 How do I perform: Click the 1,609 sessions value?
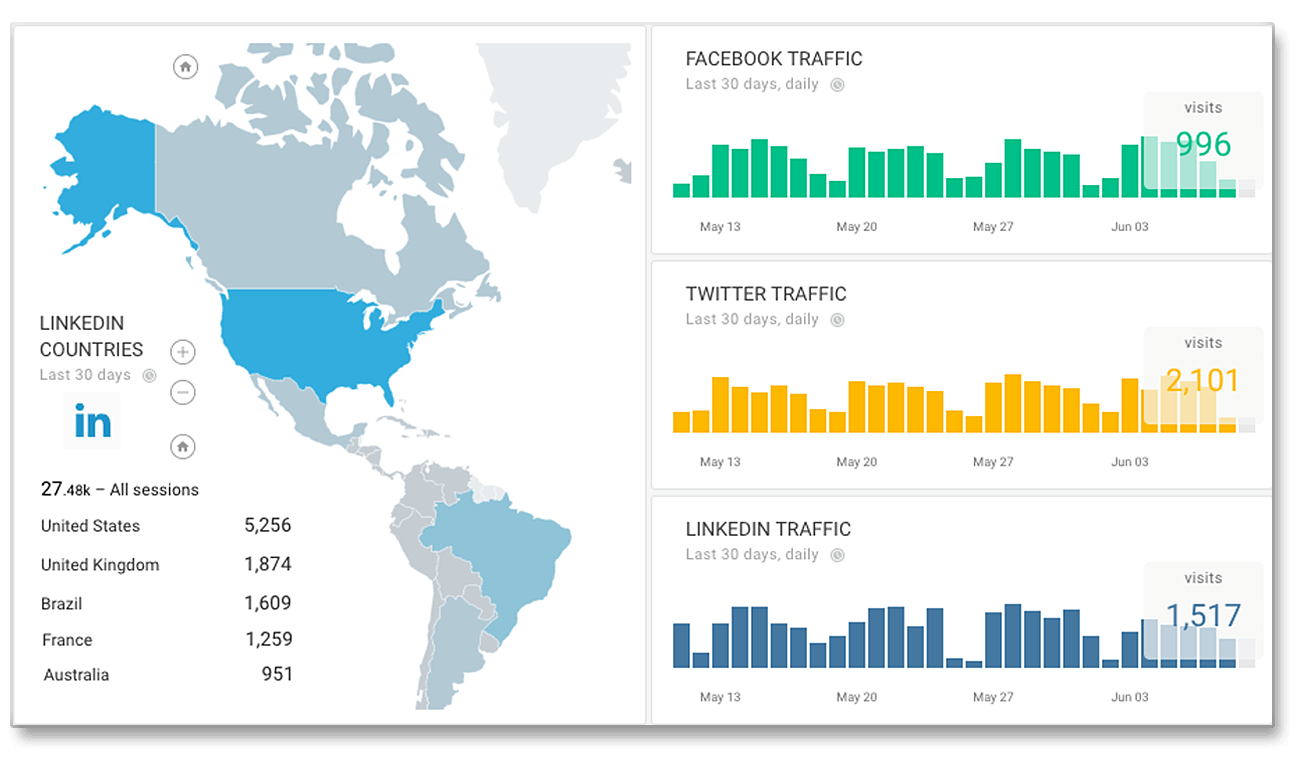click(267, 603)
